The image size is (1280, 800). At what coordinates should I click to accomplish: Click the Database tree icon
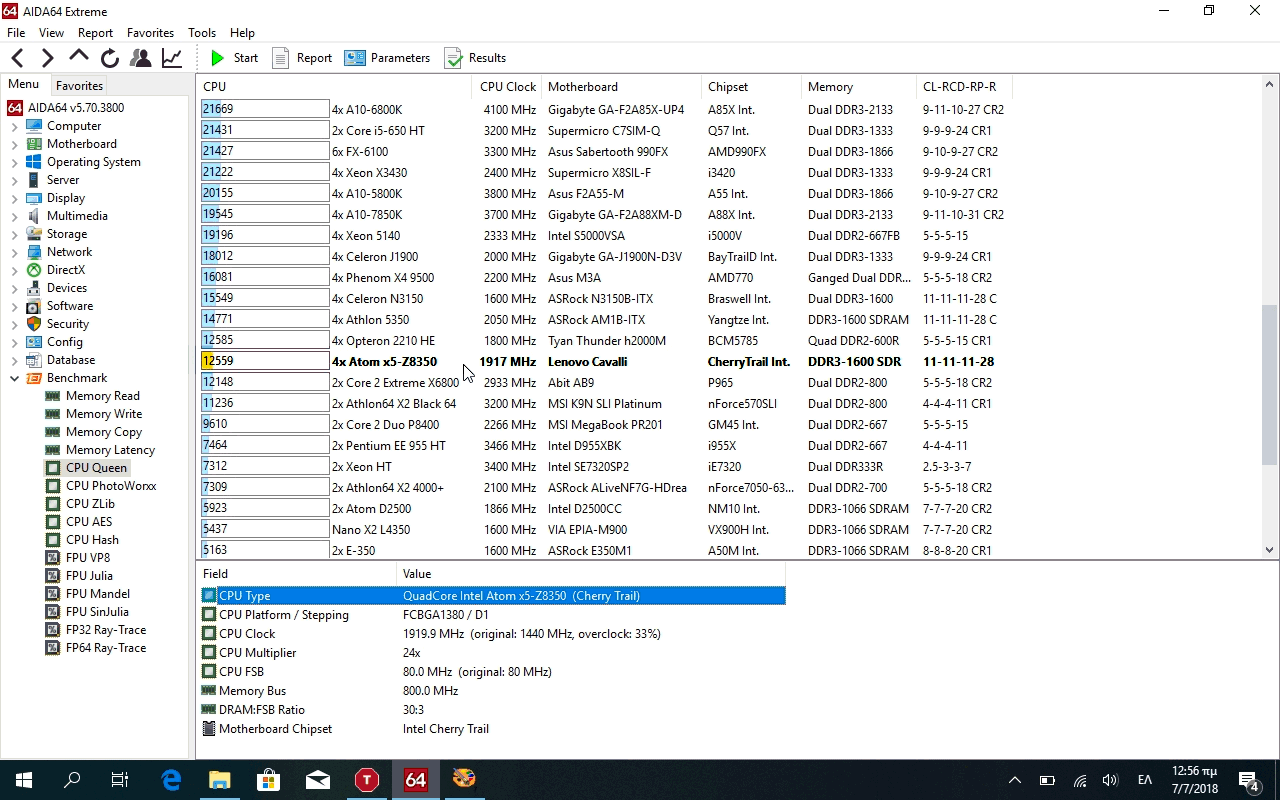(34, 360)
